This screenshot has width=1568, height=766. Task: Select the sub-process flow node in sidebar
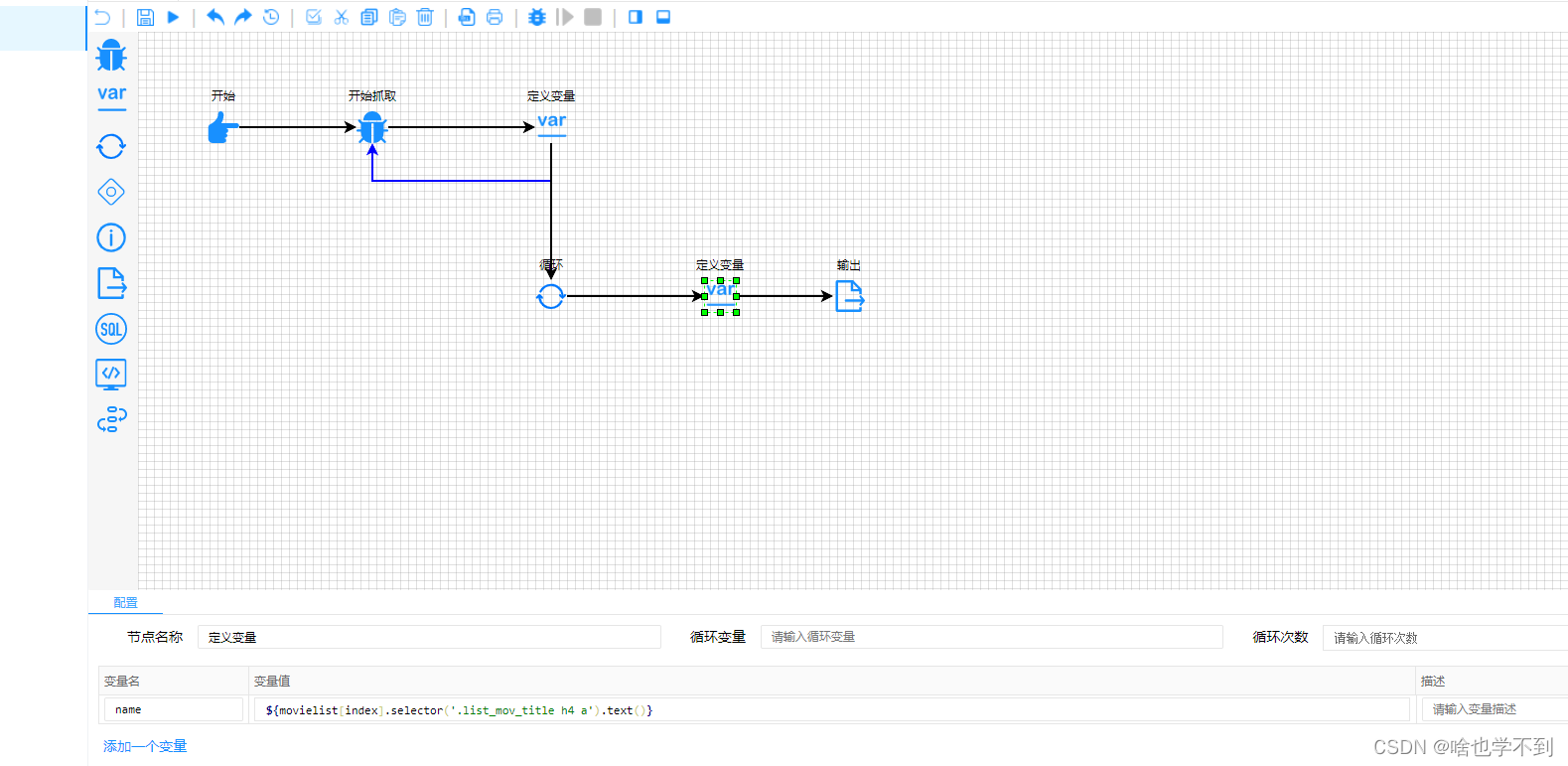pos(111,419)
